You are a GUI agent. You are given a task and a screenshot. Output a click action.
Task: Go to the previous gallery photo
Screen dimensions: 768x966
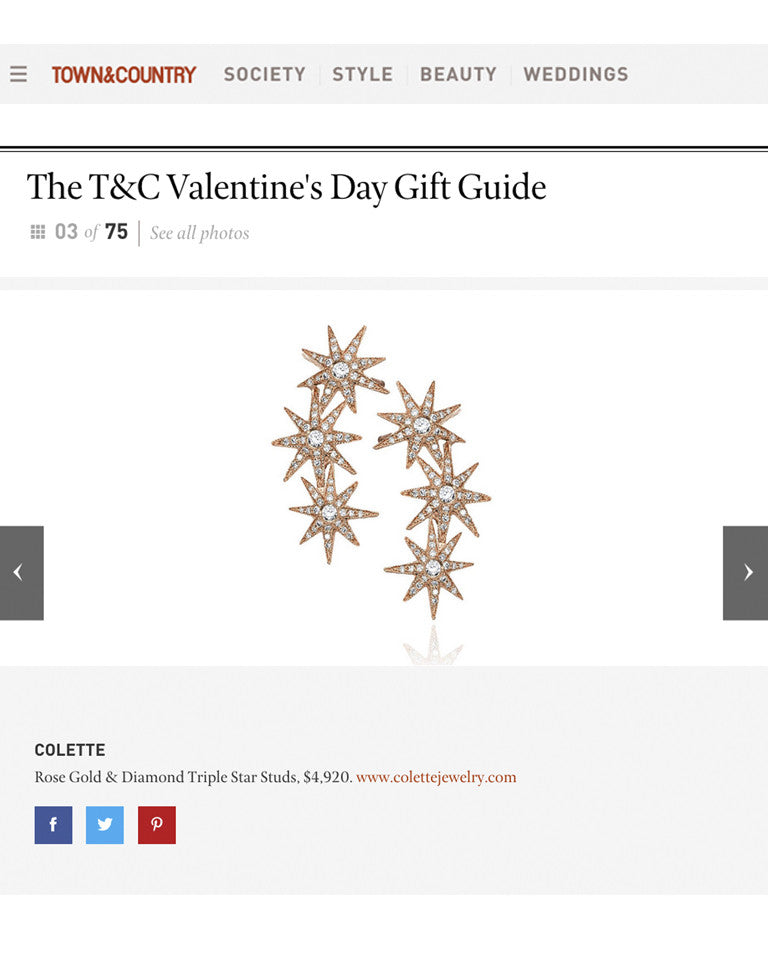[x=22, y=573]
